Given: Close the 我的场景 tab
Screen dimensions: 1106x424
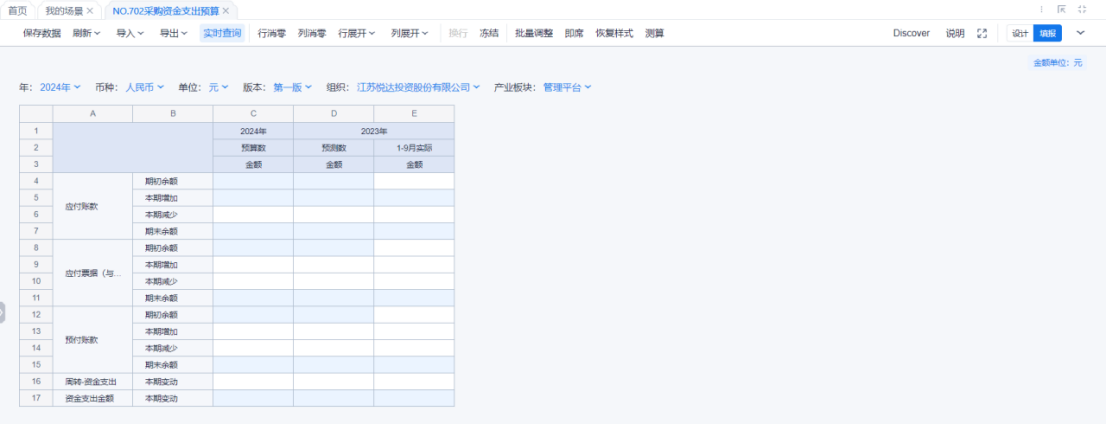Looking at the screenshot, I should point(90,10).
